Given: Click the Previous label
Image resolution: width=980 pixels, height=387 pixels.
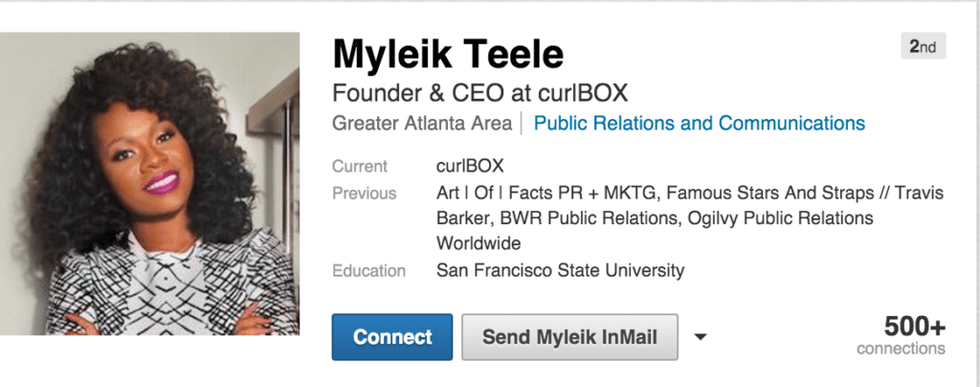Looking at the screenshot, I should [x=364, y=193].
